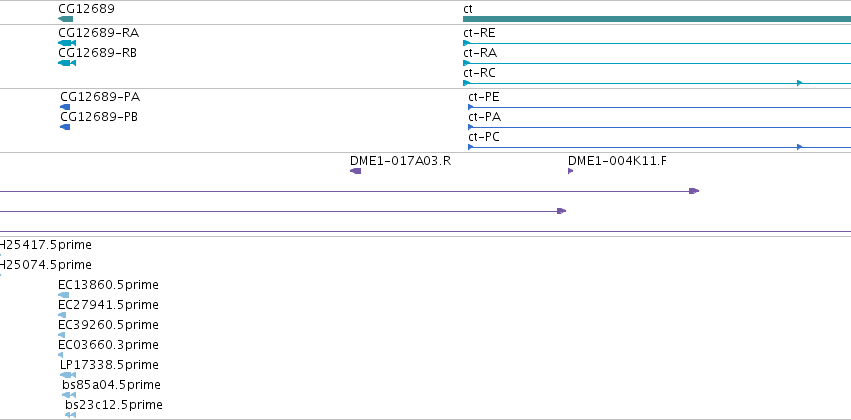Click the EC03660.3prime label
This screenshot has height=420, width=851.
[x=109, y=345]
